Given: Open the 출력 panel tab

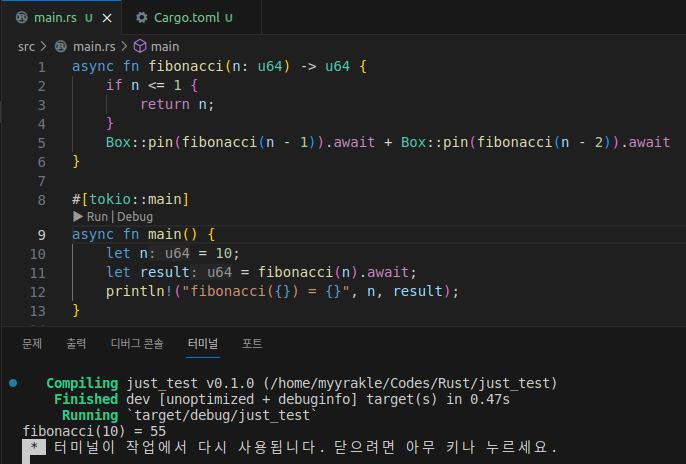Looking at the screenshot, I should [76, 343].
